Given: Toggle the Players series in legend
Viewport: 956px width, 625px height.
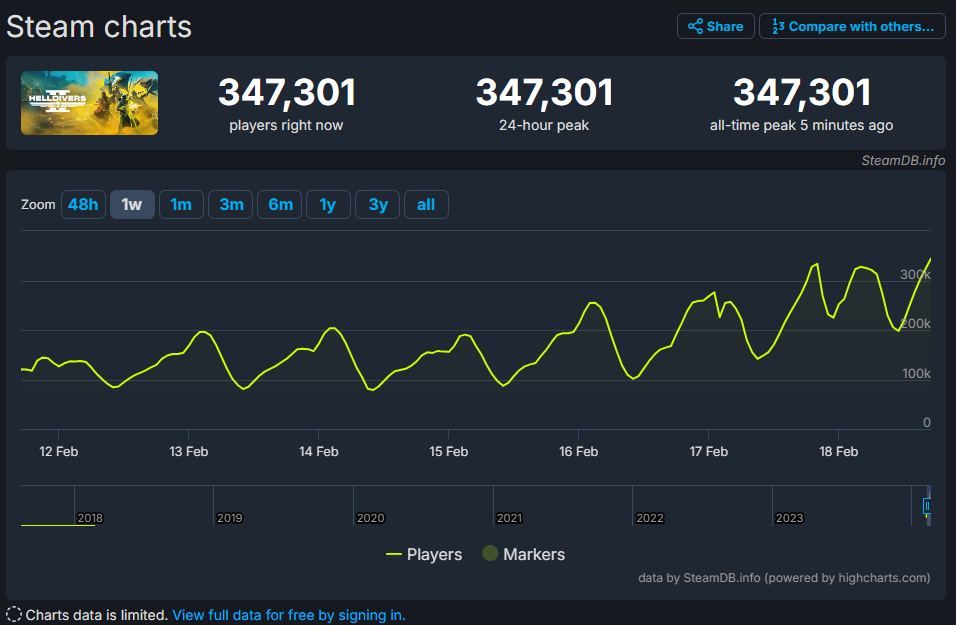Looking at the screenshot, I should [424, 554].
